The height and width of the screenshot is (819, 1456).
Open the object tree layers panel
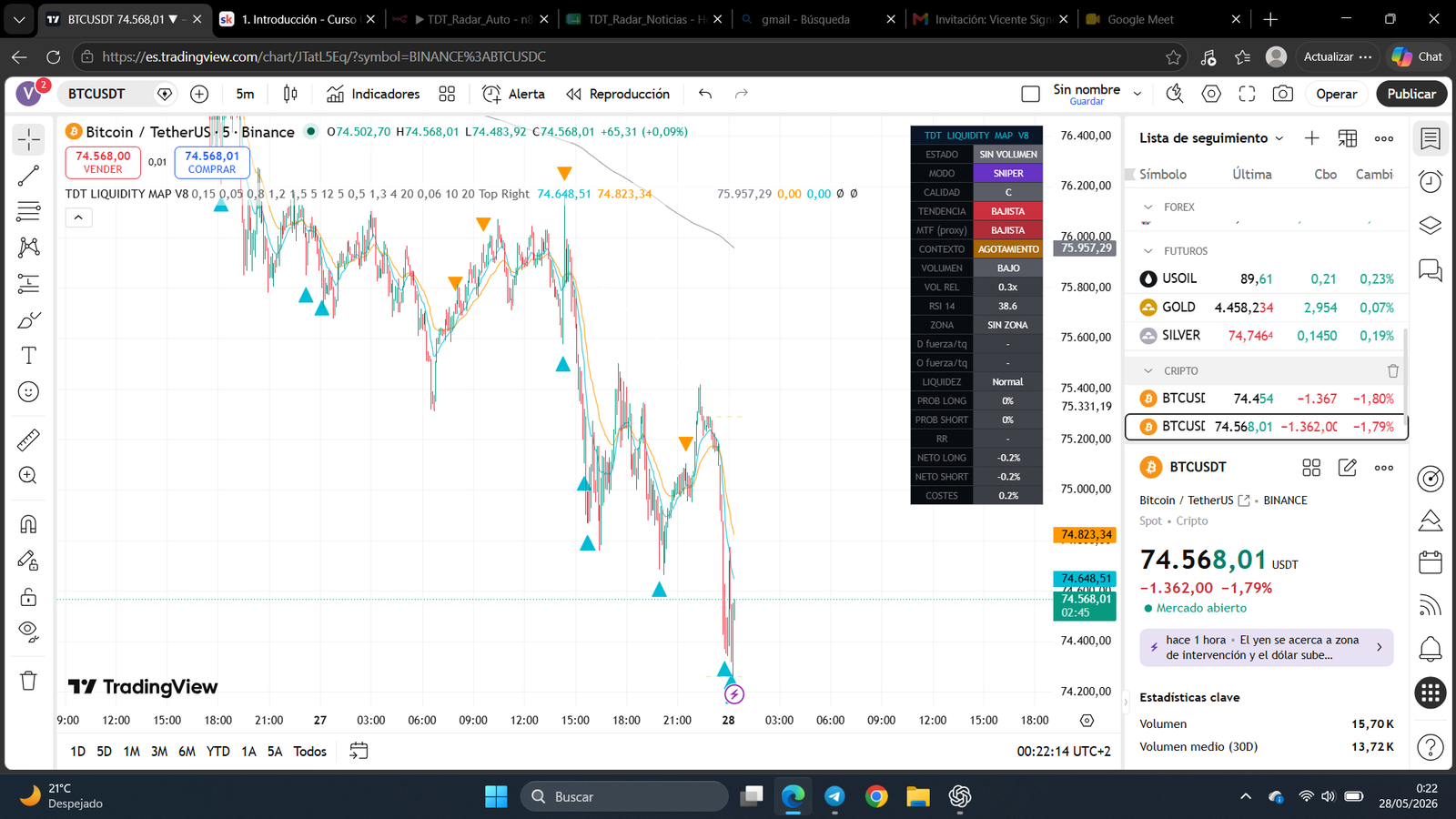1431,225
